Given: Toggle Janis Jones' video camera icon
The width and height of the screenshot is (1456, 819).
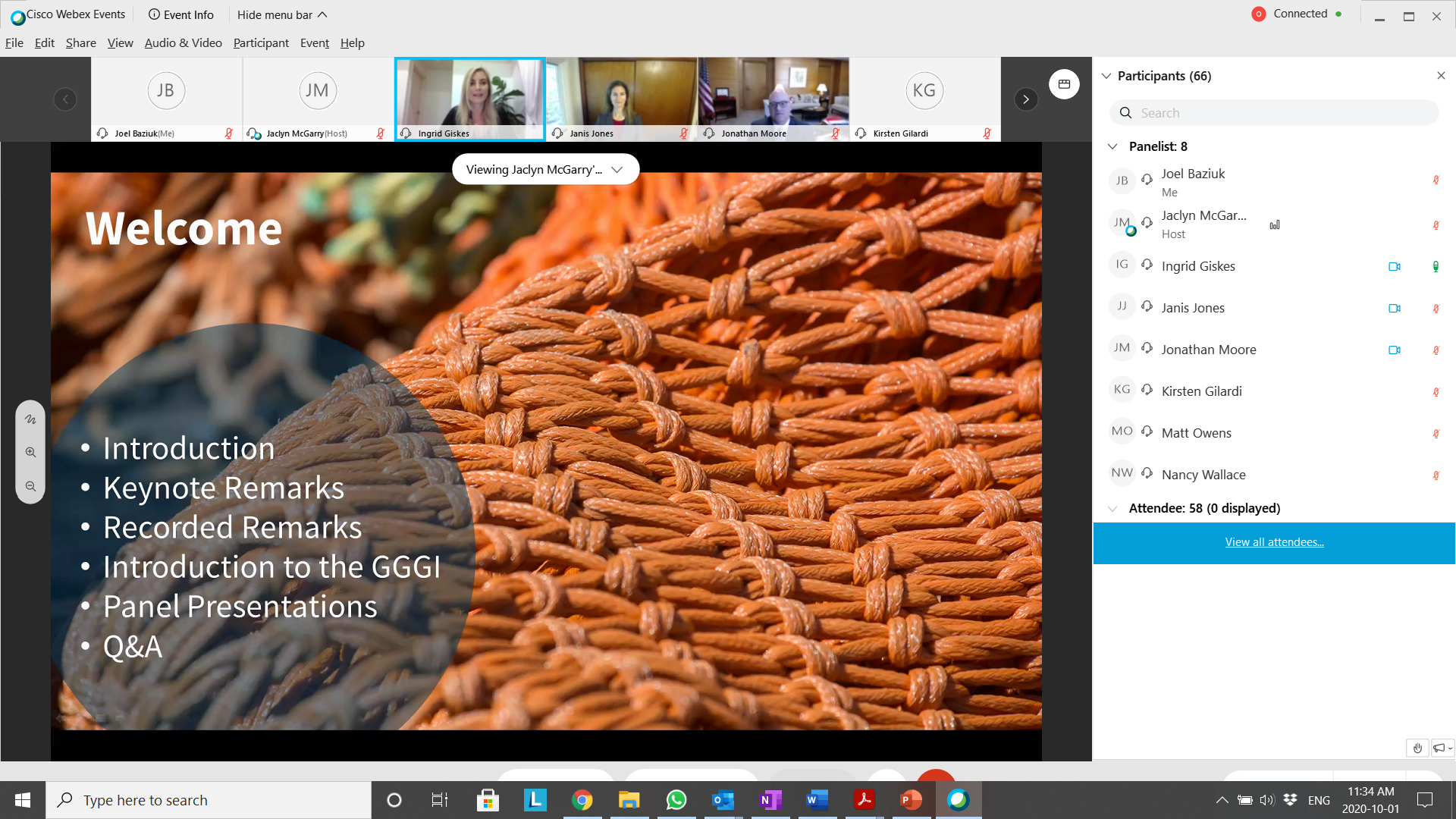Looking at the screenshot, I should pos(1394,308).
